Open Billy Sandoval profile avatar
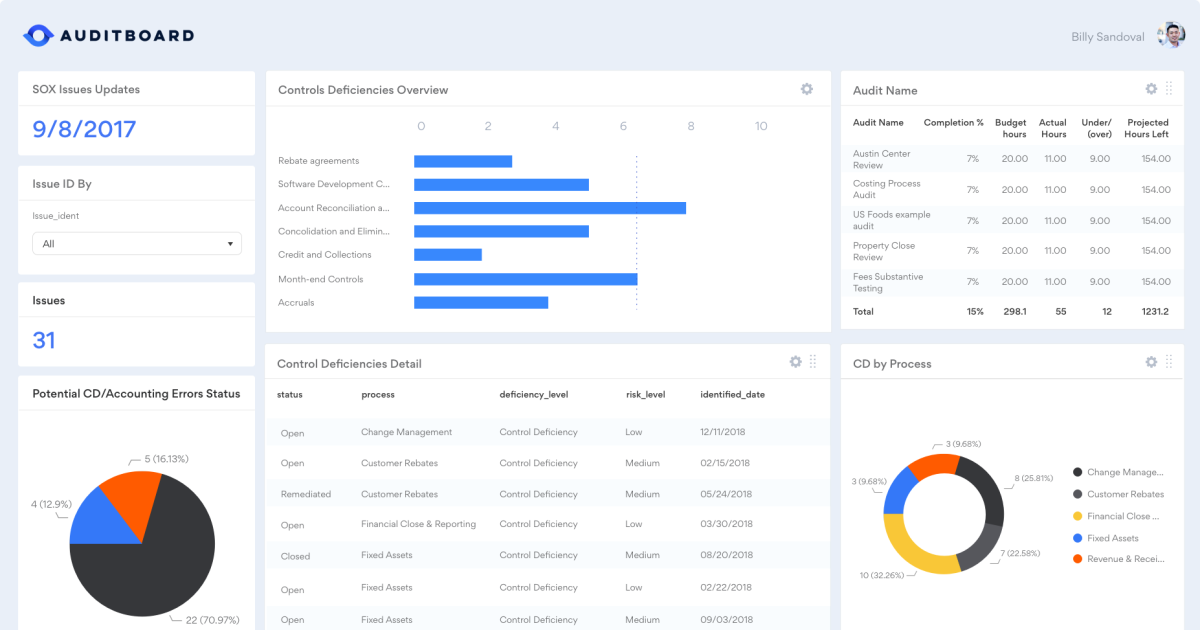 [x=1171, y=36]
